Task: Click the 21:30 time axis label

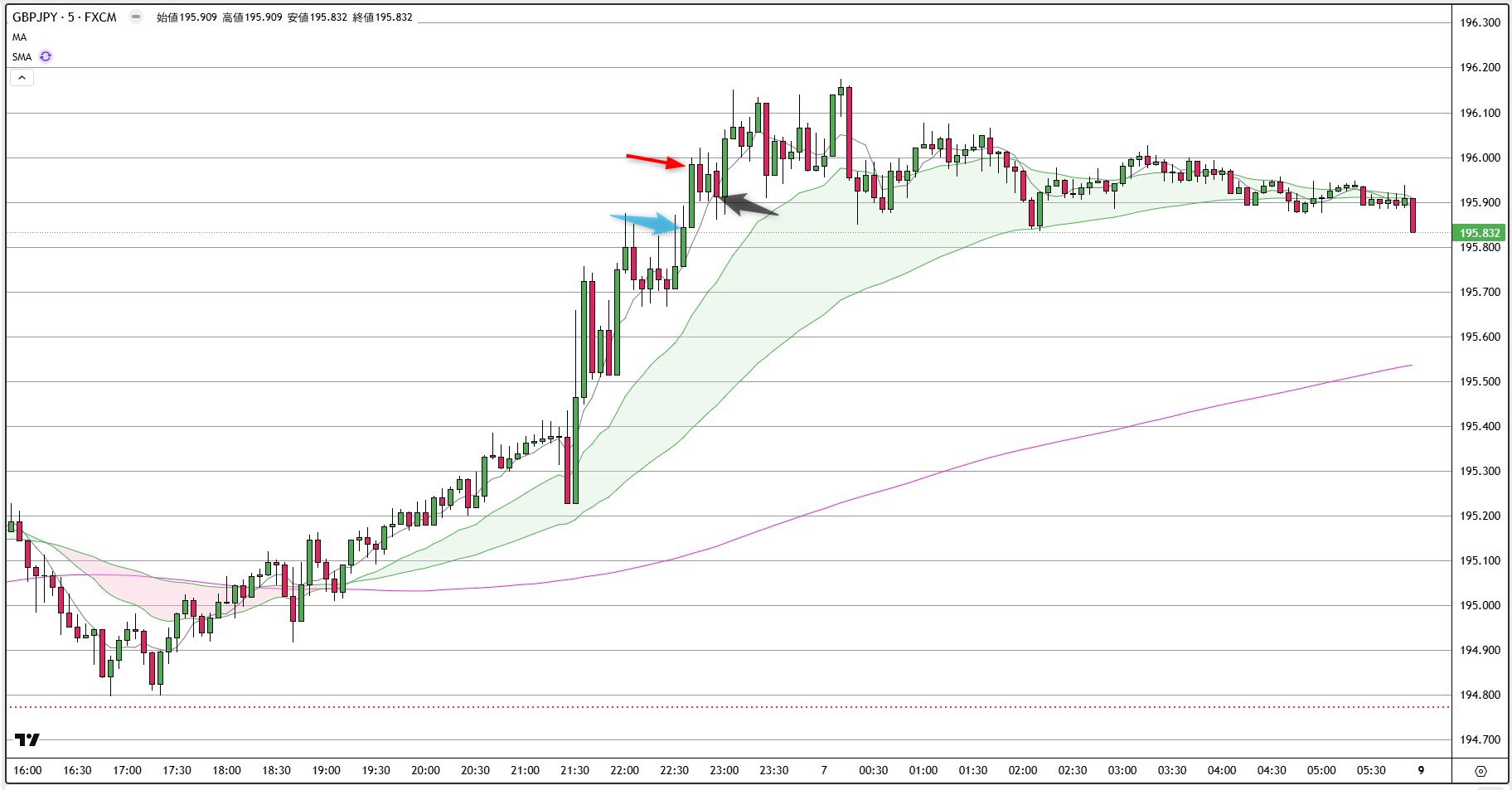Action: [x=574, y=770]
